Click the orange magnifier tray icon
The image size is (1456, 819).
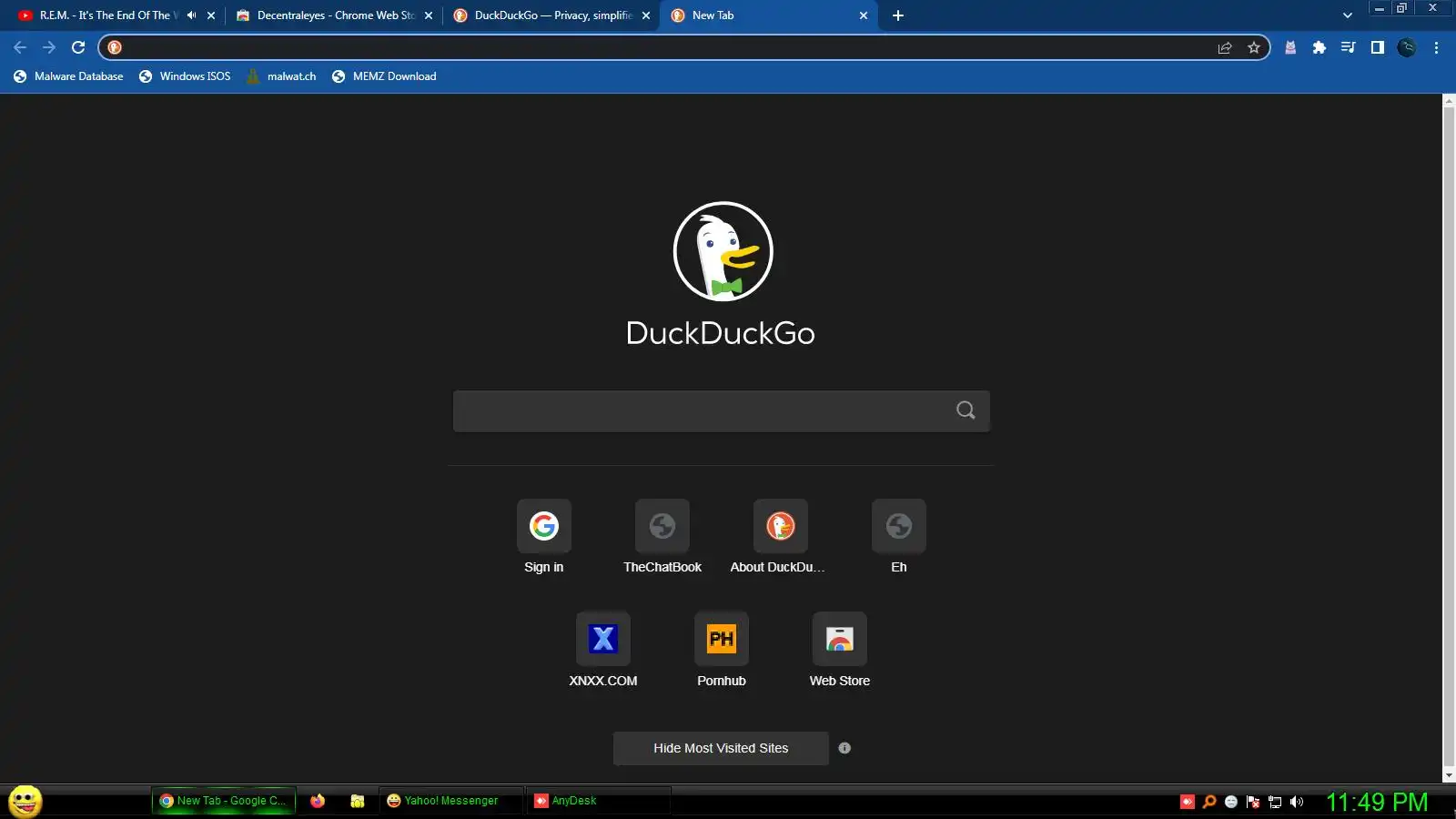(x=1209, y=802)
